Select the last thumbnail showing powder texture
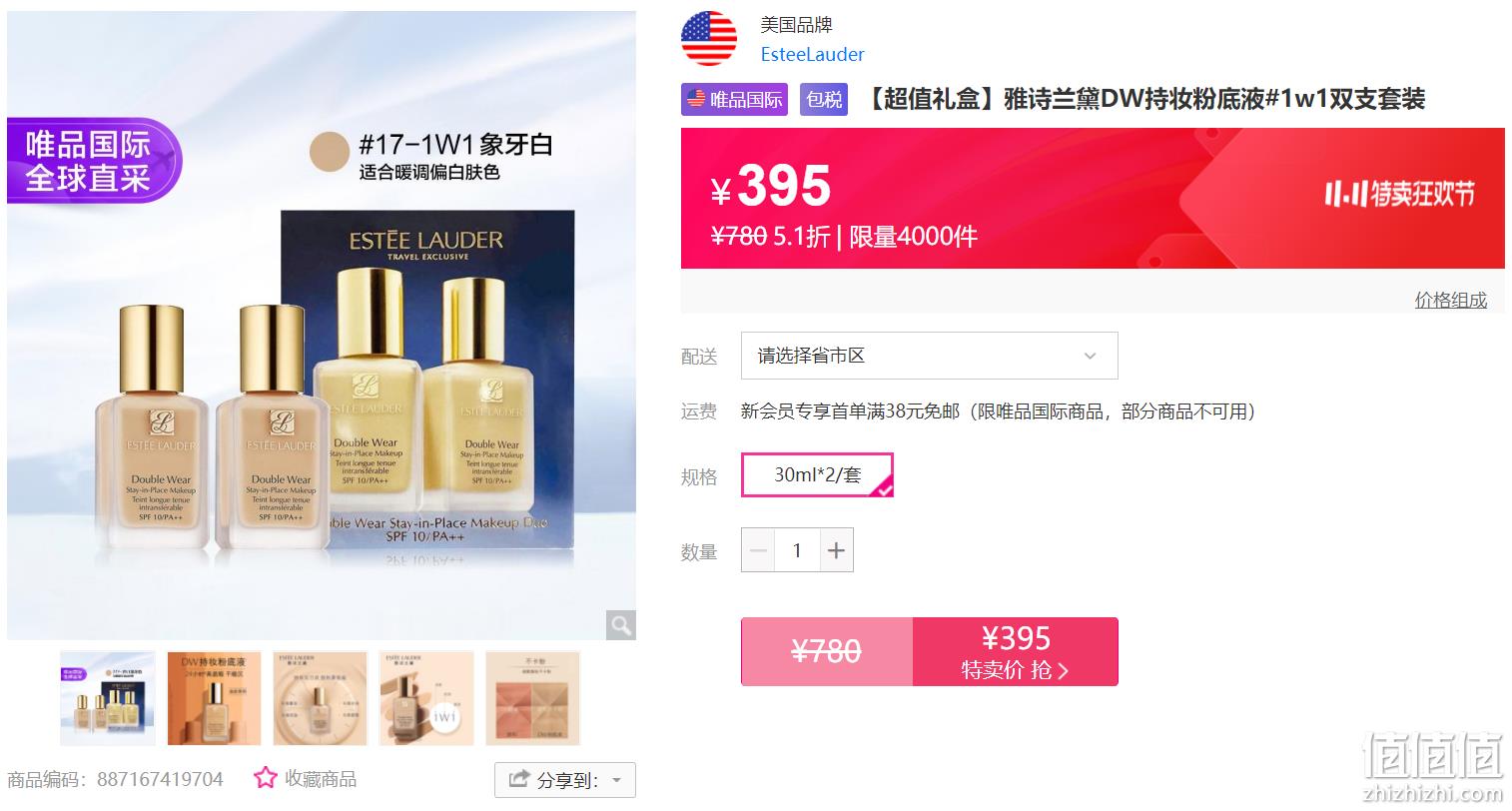Image resolution: width=1512 pixels, height=811 pixels. 532,698
